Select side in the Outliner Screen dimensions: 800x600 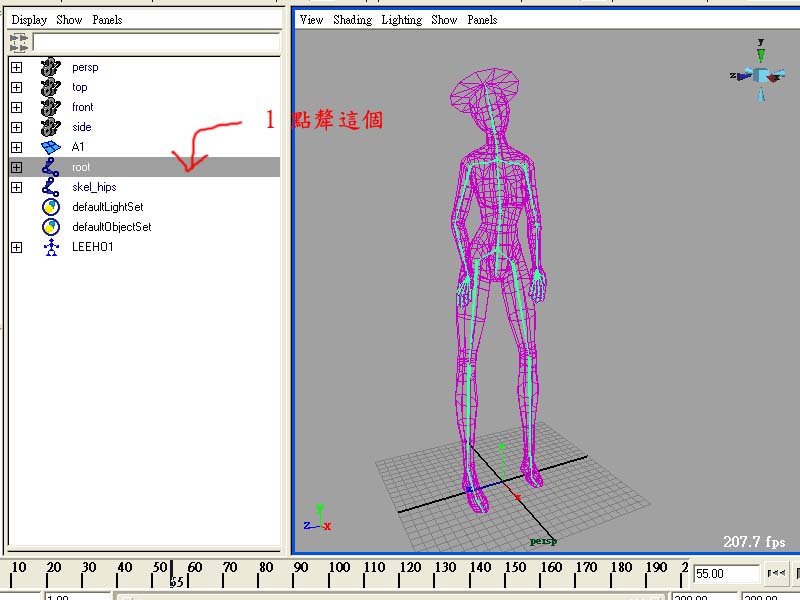82,127
